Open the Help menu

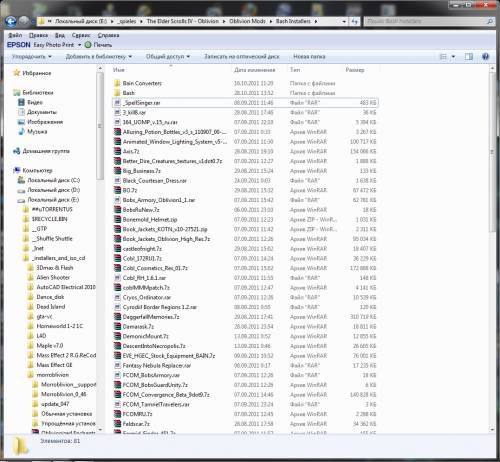pyautogui.click(x=108, y=35)
